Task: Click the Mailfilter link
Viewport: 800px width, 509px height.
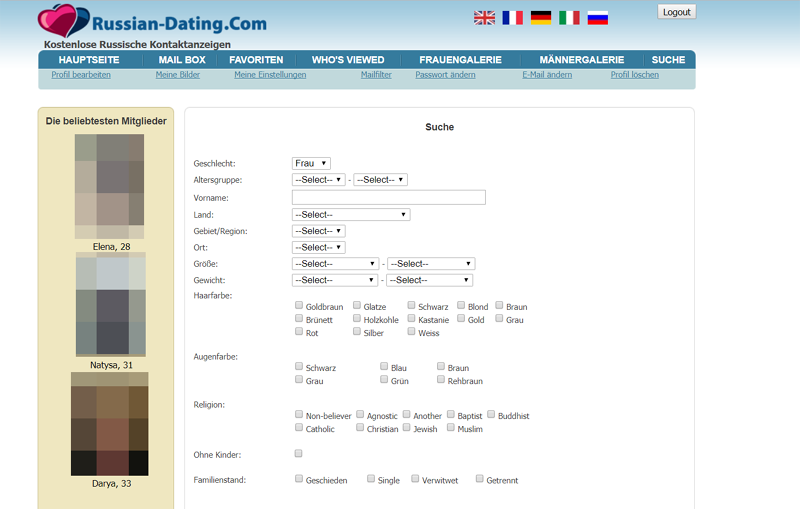Action: click(376, 74)
